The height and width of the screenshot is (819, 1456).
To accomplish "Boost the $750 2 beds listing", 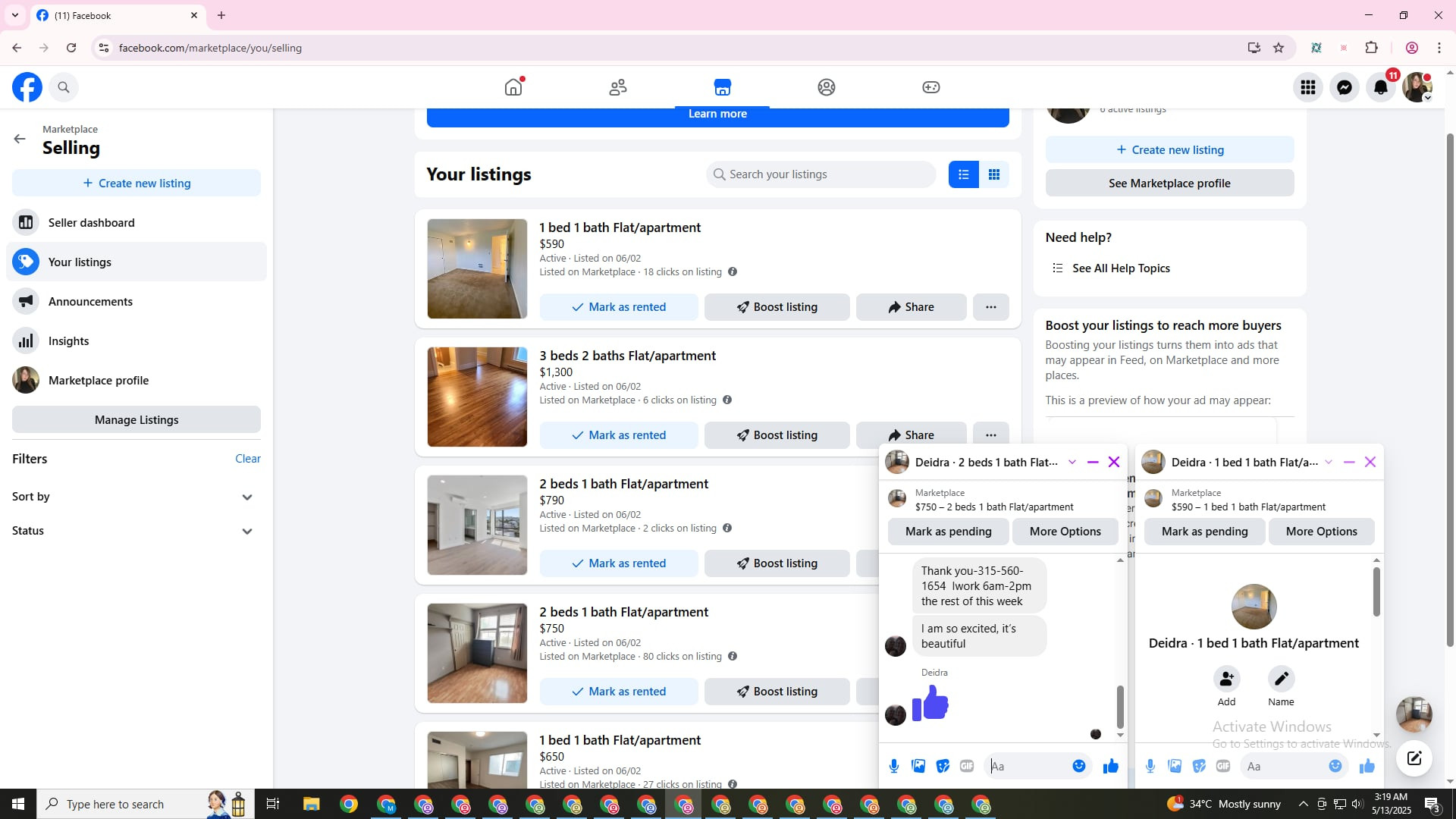I will [777, 692].
